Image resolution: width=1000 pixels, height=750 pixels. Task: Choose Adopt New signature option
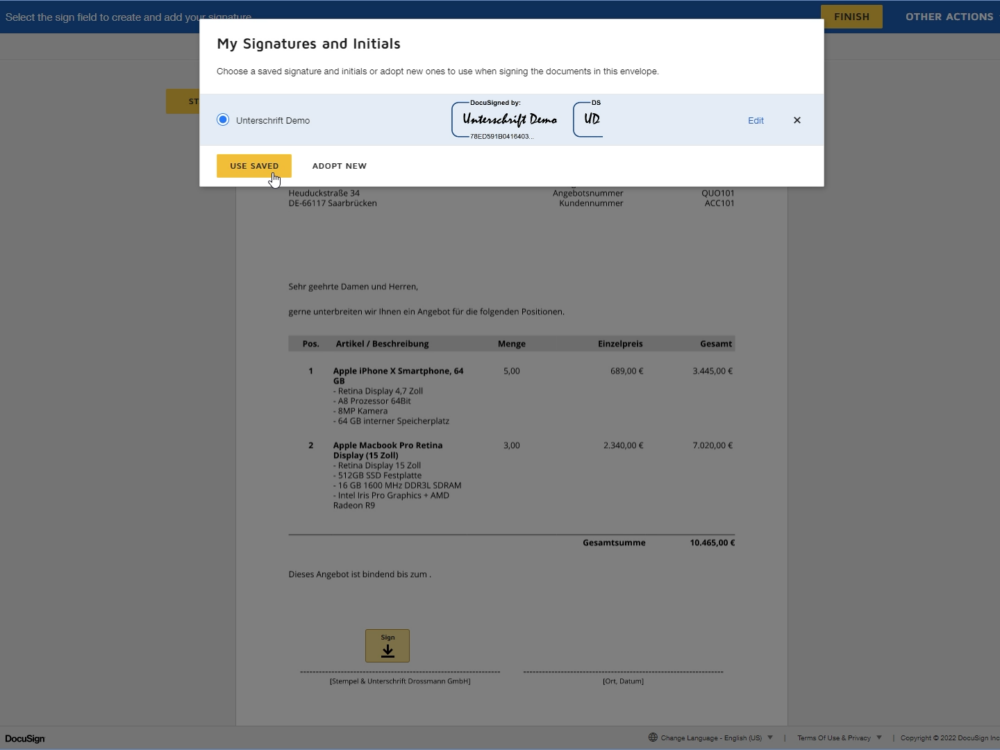tap(339, 166)
